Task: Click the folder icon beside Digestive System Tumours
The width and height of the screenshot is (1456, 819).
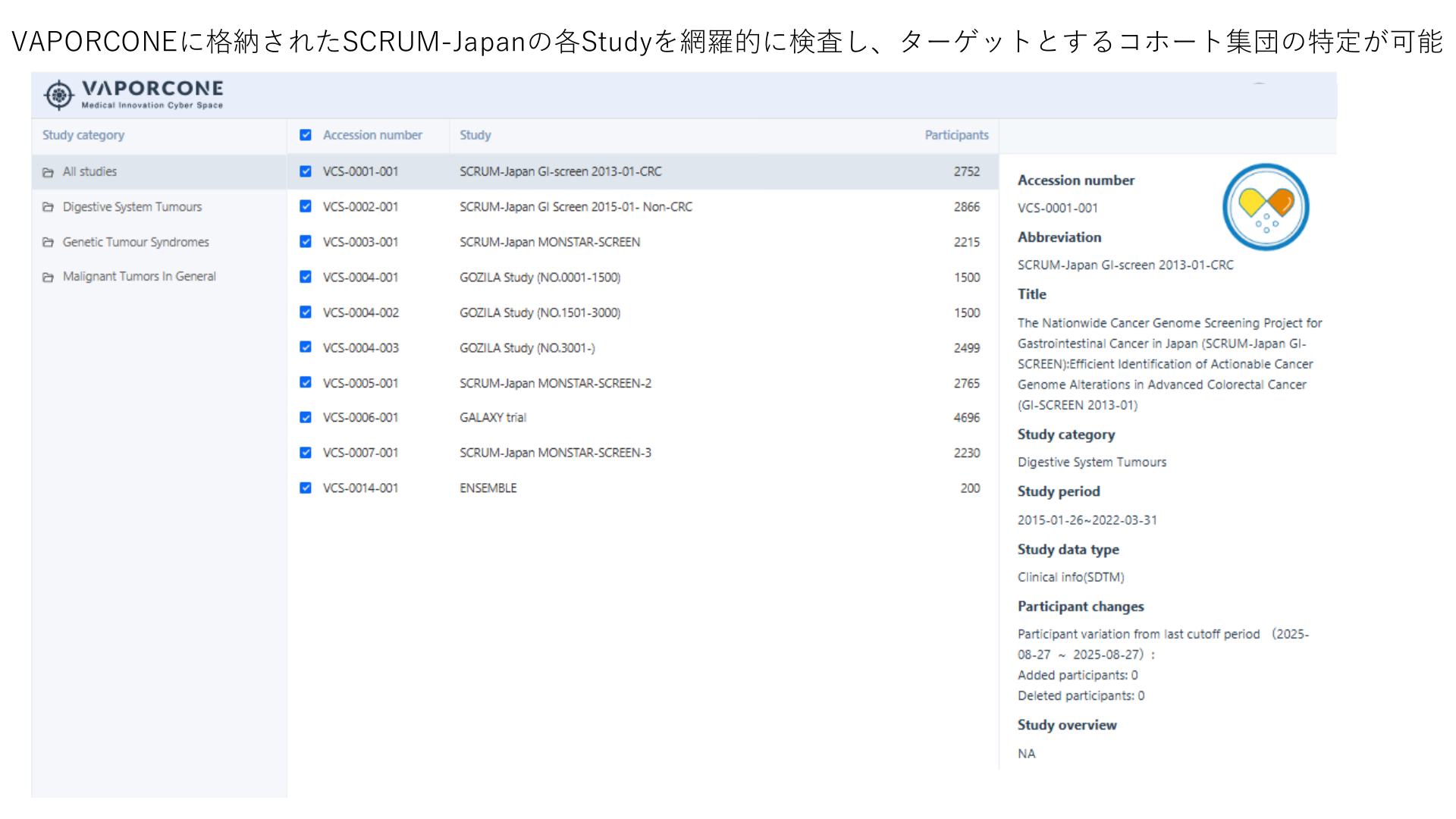Action: pos(48,207)
